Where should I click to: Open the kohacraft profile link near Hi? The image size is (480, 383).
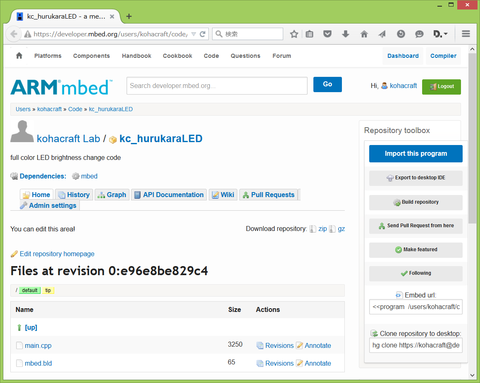click(x=403, y=86)
